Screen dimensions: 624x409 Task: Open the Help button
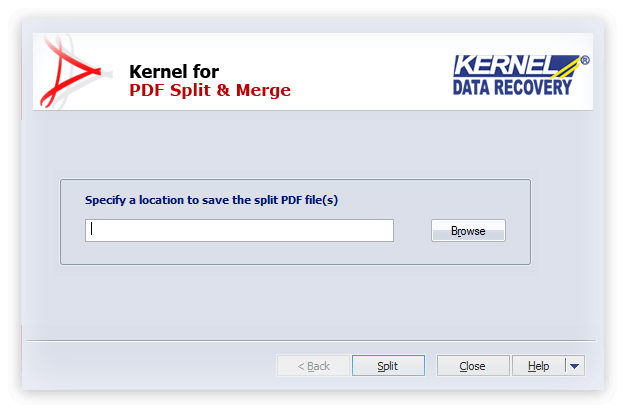[x=538, y=366]
